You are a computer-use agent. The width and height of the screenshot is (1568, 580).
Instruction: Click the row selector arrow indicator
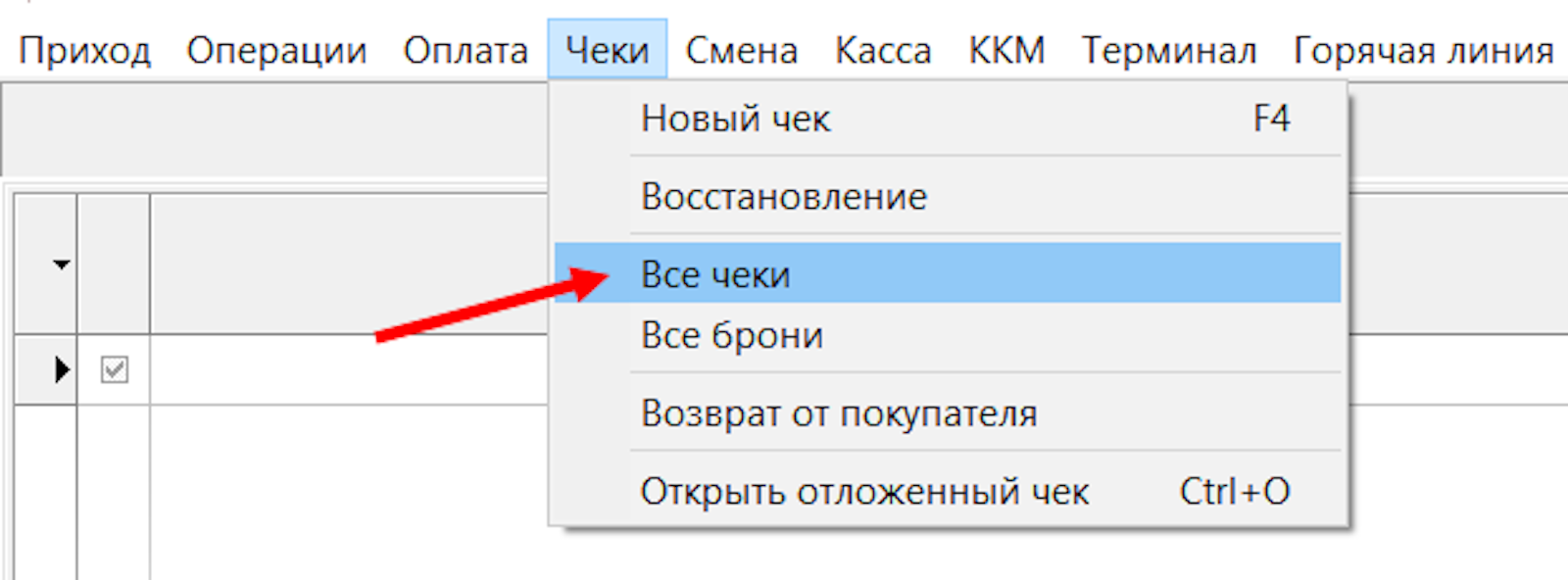tap(61, 369)
